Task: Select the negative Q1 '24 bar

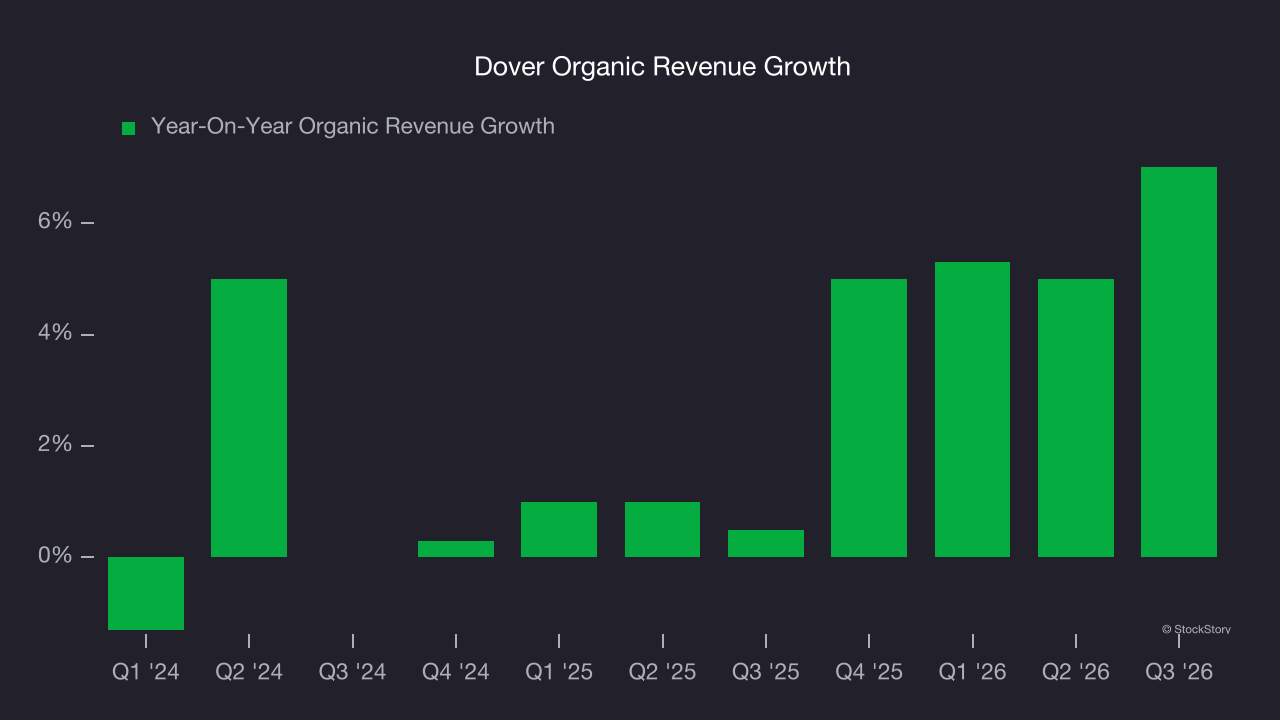Action: (146, 593)
